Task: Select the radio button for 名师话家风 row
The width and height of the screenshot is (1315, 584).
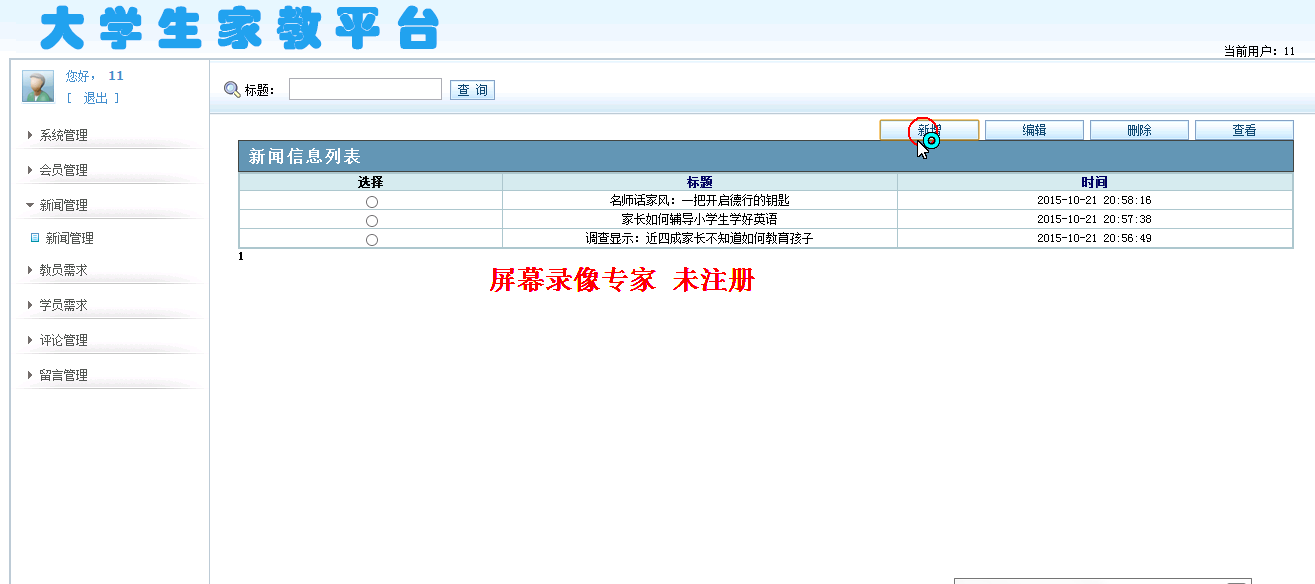Action: (x=372, y=202)
